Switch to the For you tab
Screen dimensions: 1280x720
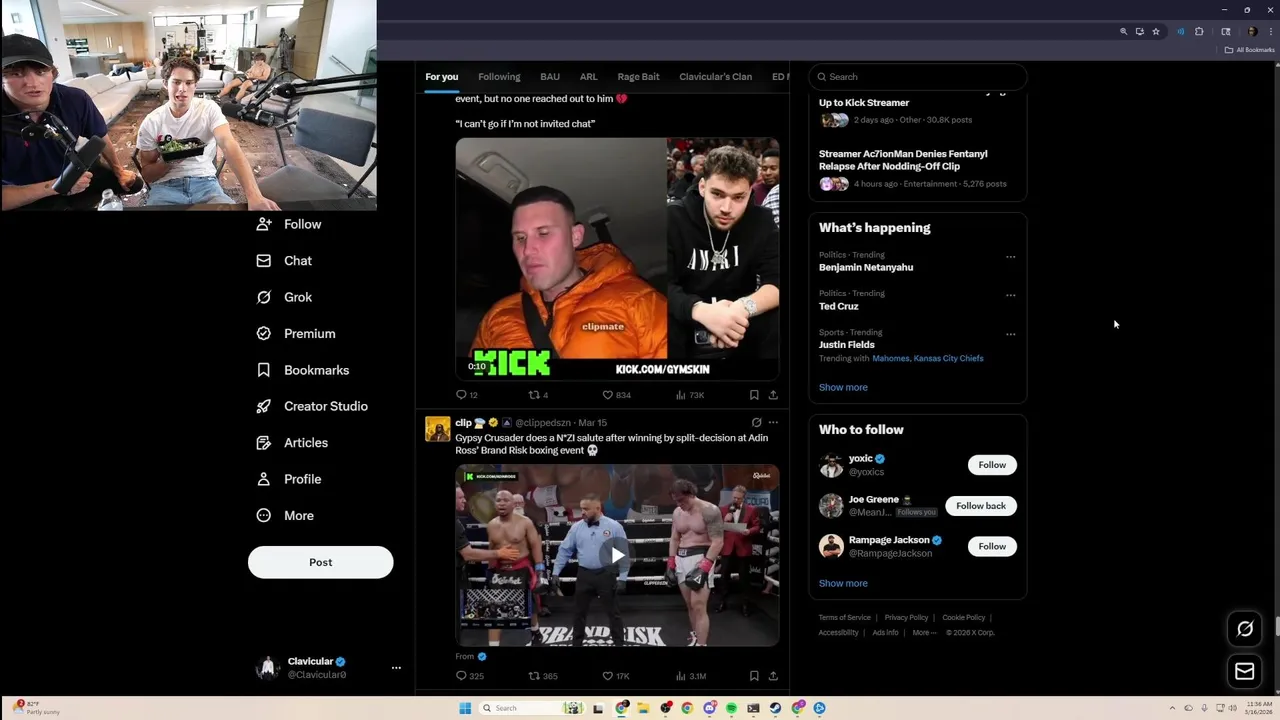tap(441, 77)
